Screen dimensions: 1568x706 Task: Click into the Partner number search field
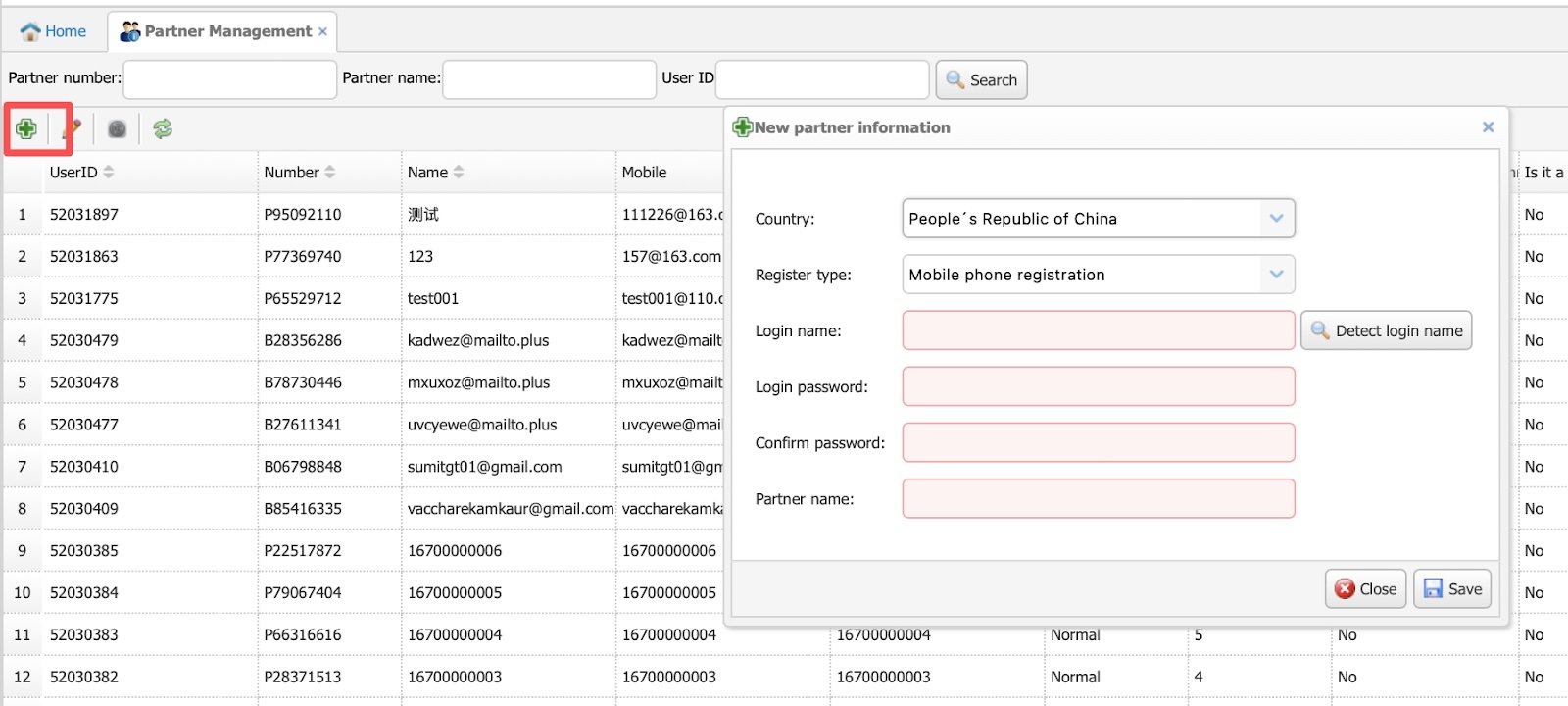[229, 79]
